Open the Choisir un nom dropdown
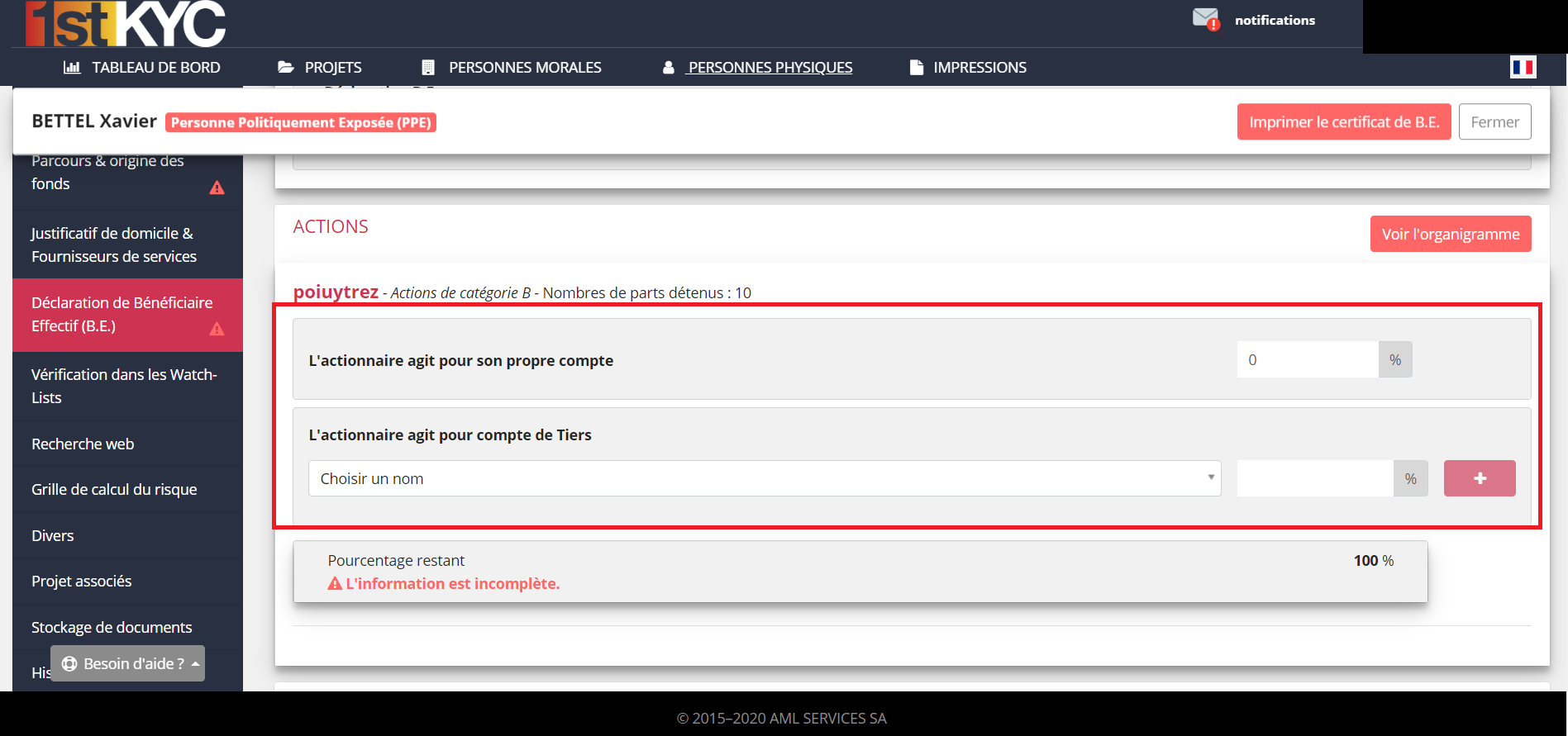 765,478
